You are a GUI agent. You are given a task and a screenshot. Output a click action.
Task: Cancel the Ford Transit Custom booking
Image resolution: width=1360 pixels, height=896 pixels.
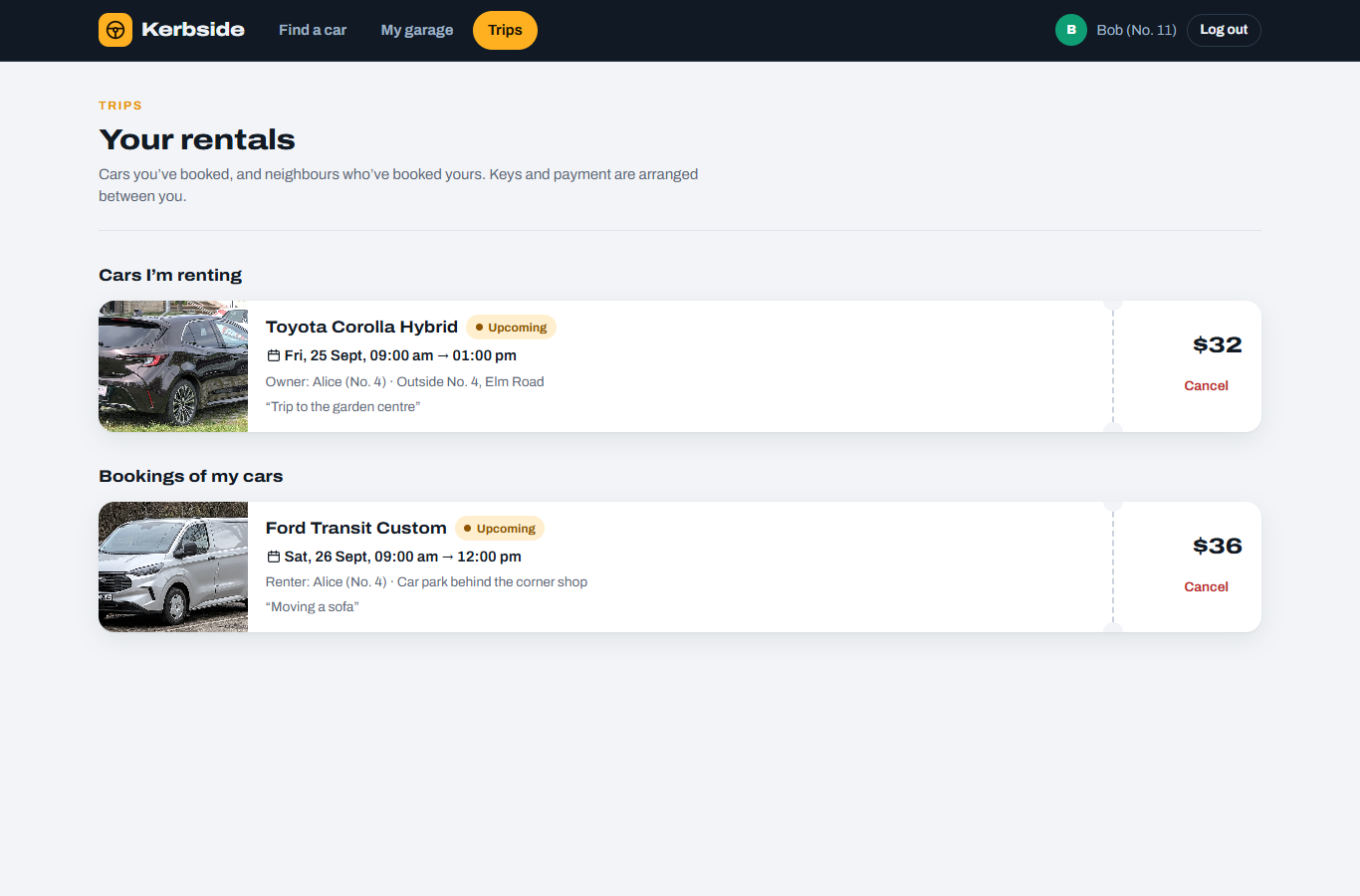pos(1206,586)
